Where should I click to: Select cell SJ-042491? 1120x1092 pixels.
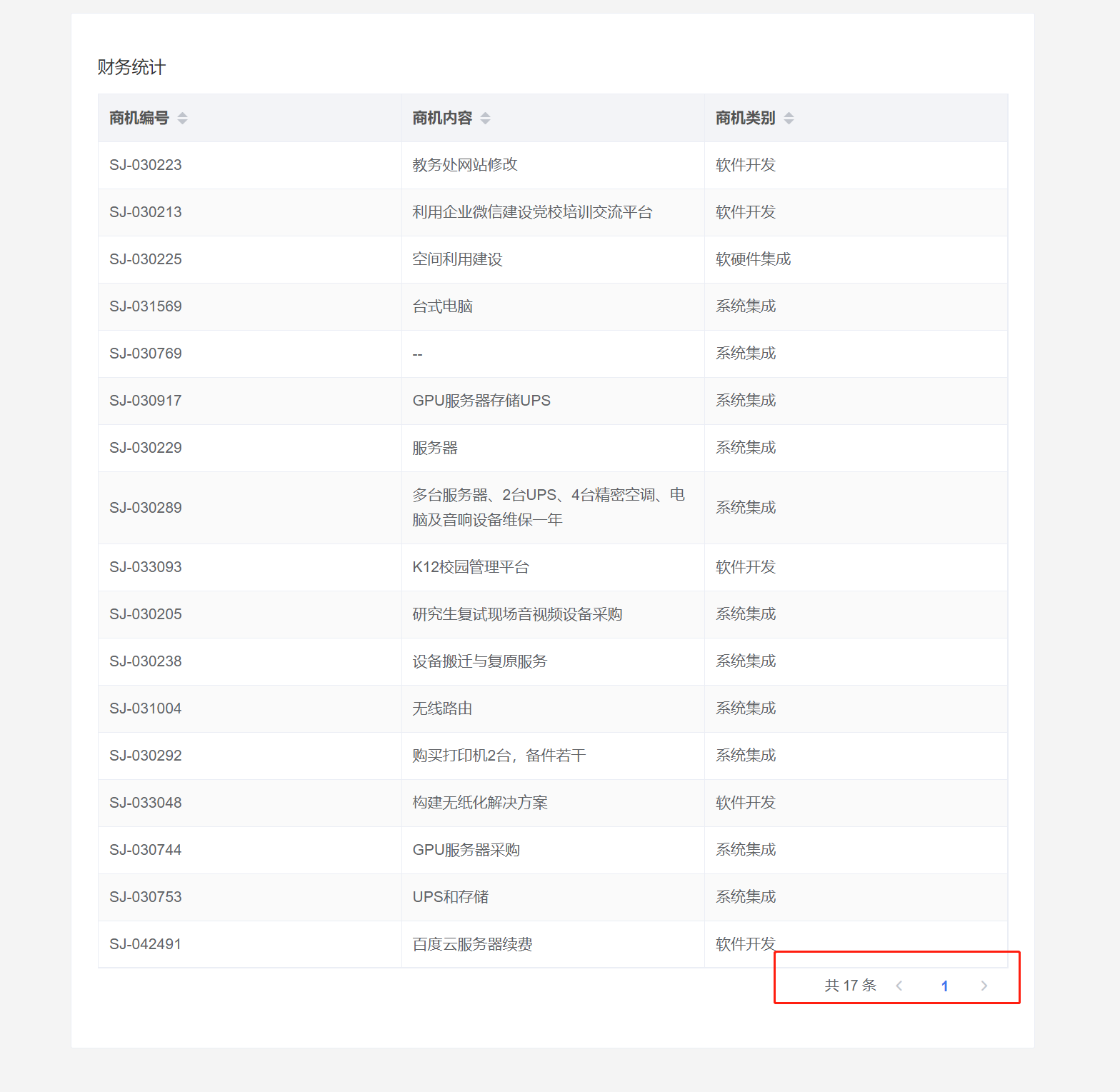point(250,944)
